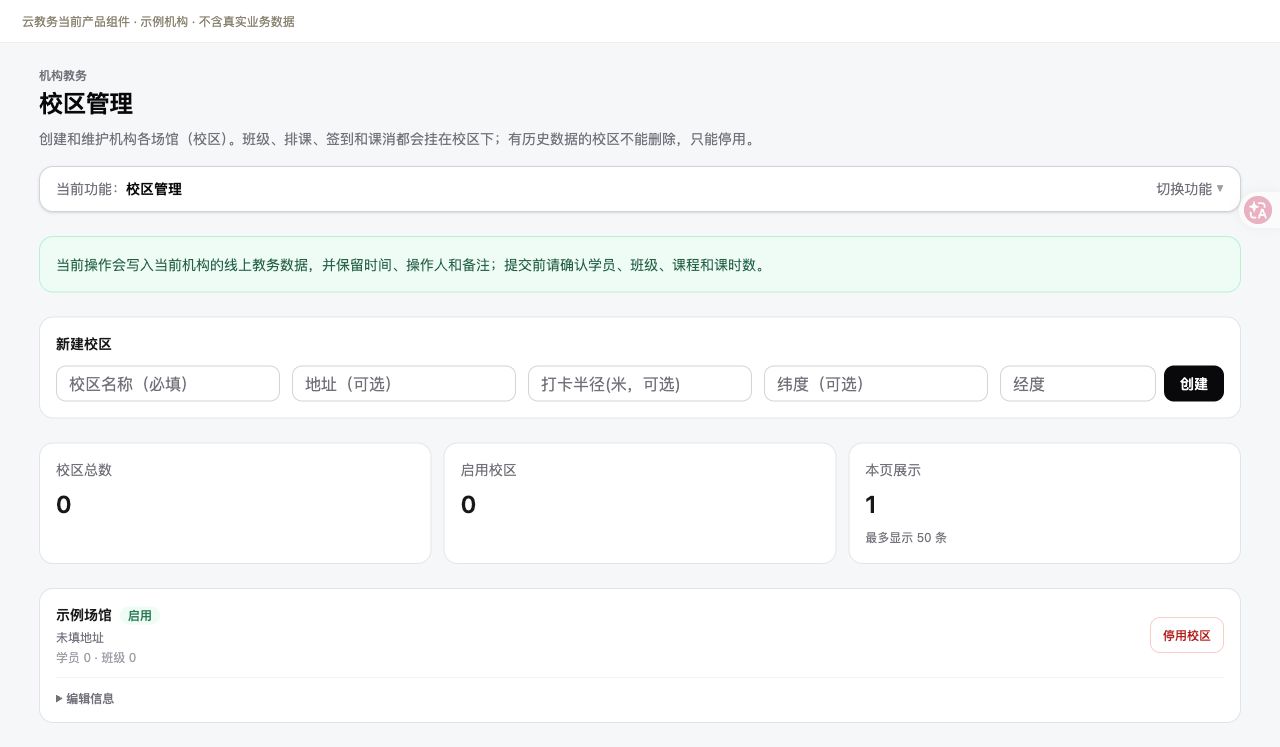This screenshot has height=747, width=1280.
Task: Click the 纬度（可选） input field
Action: [876, 384]
